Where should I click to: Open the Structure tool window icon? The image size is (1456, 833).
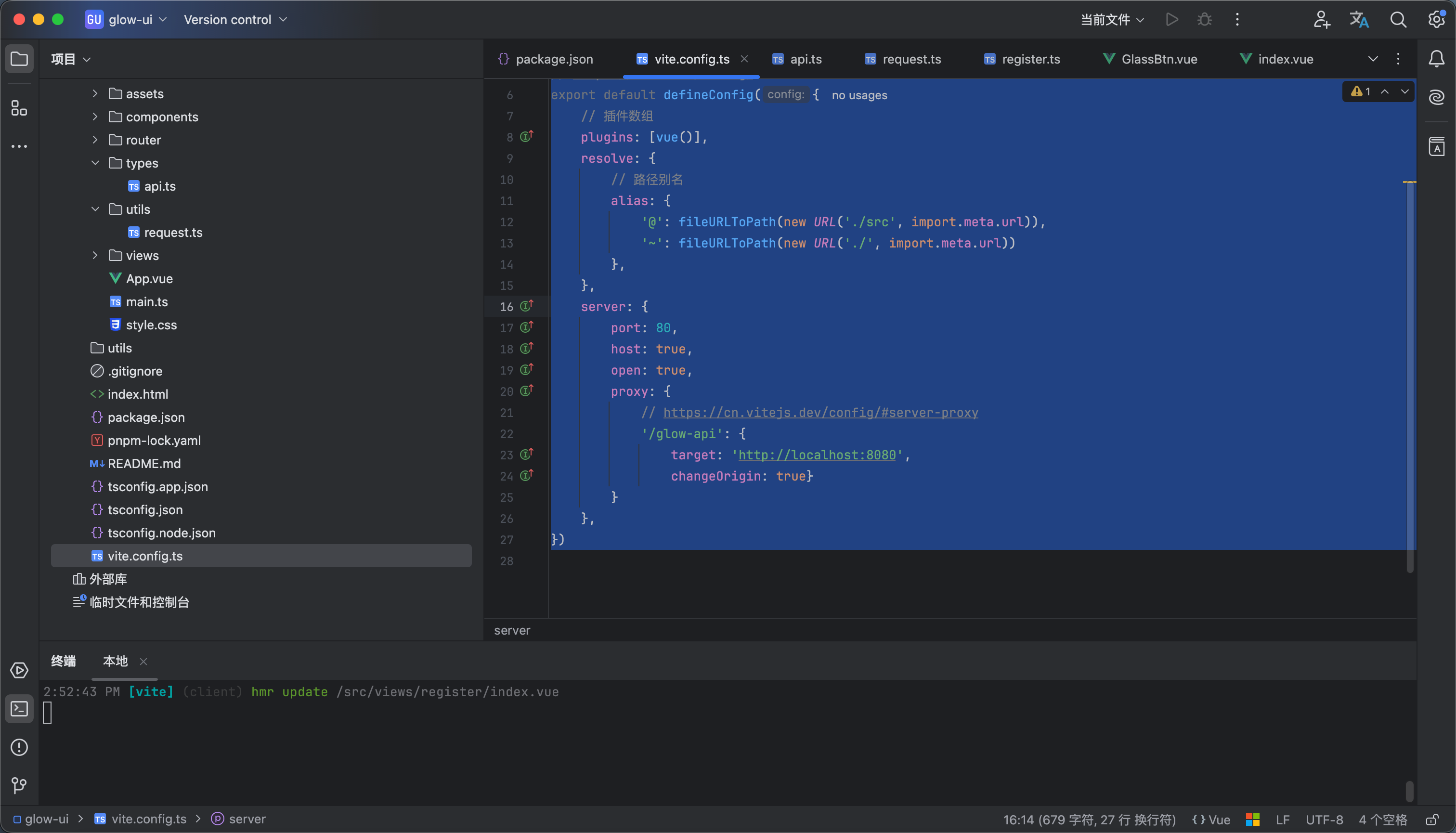(19, 107)
